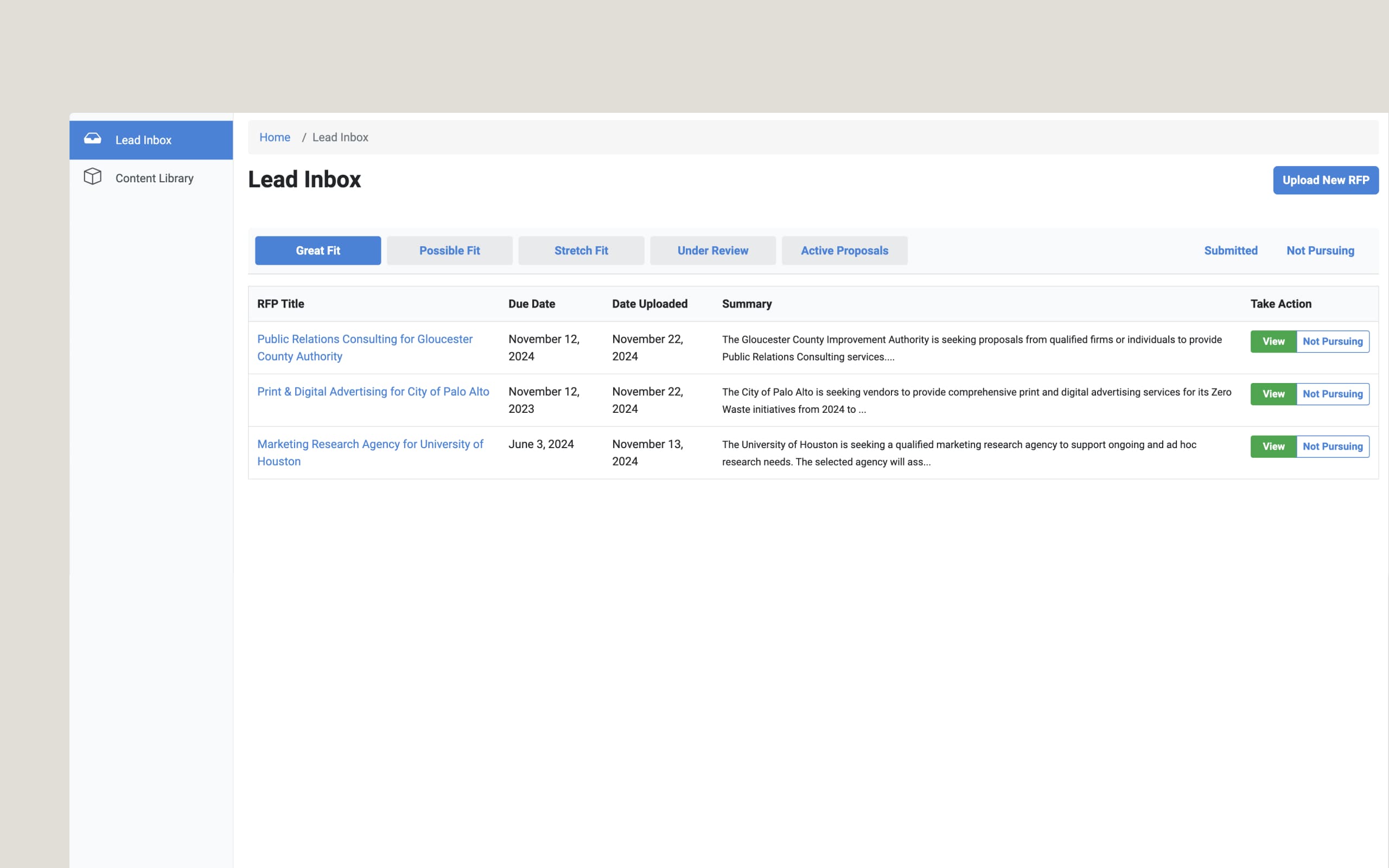Switch to Possible Fit tab
Screen dimensions: 1389x868
coord(449,251)
